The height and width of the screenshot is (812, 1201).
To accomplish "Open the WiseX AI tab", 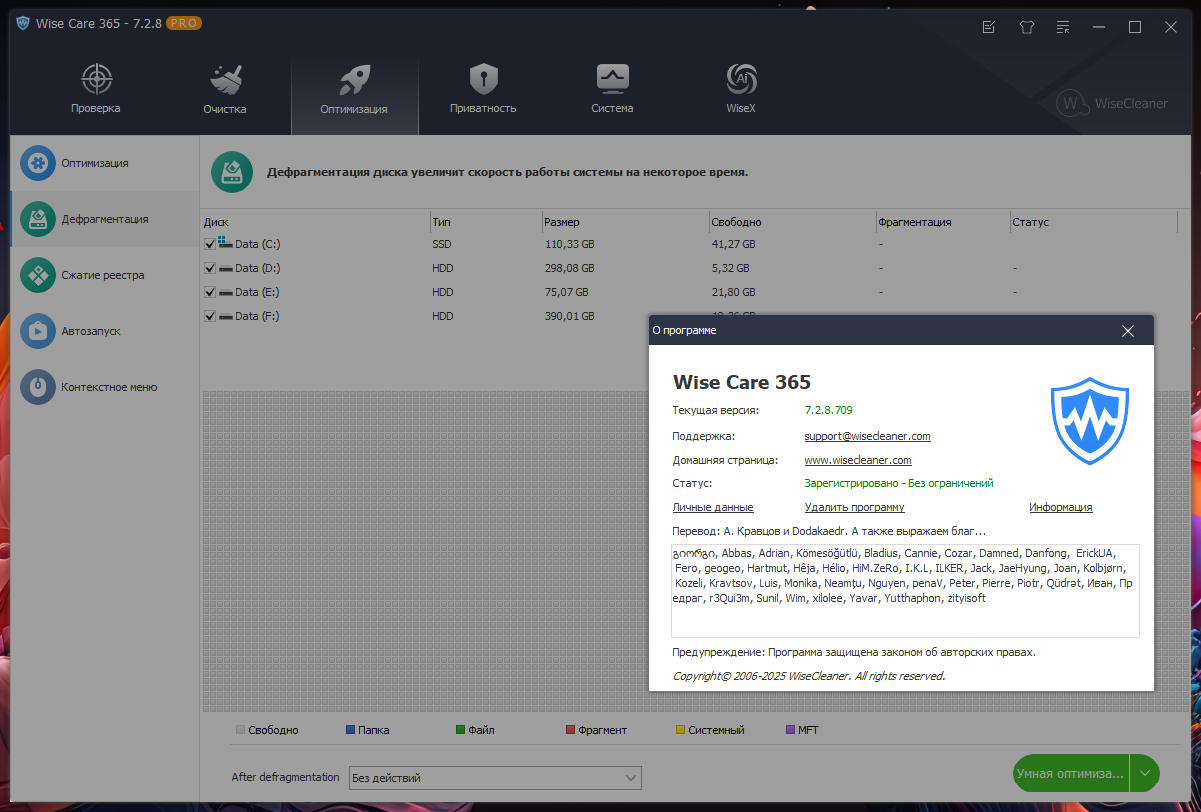I will click(x=741, y=89).
